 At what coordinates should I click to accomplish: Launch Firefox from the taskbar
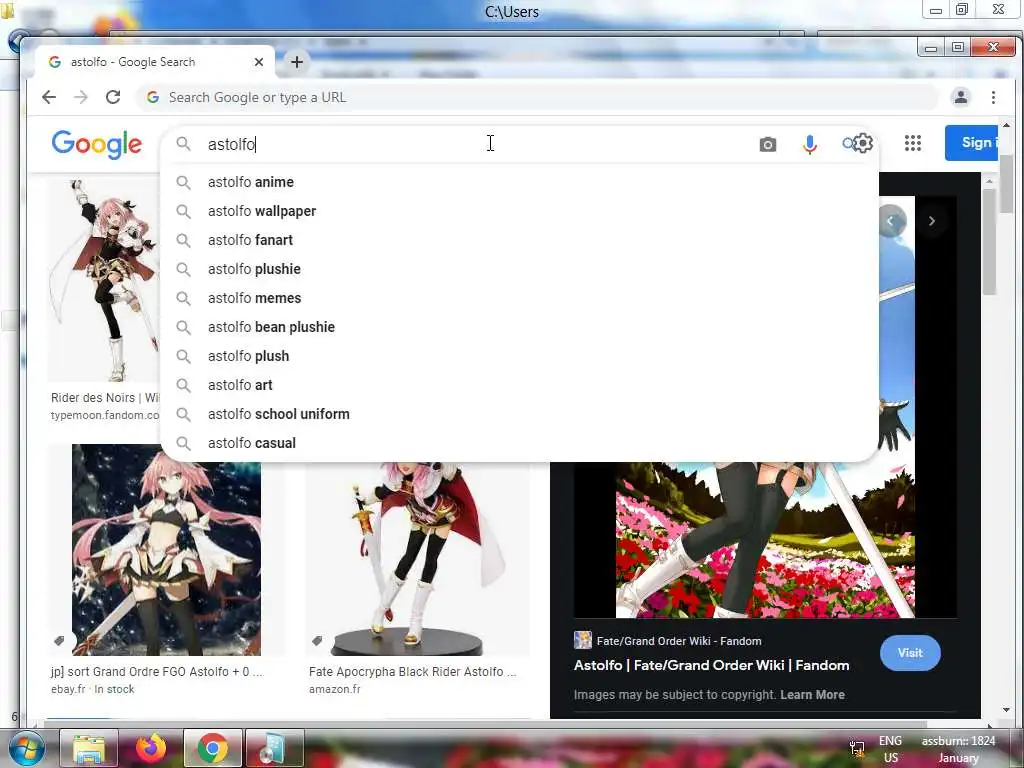point(151,748)
